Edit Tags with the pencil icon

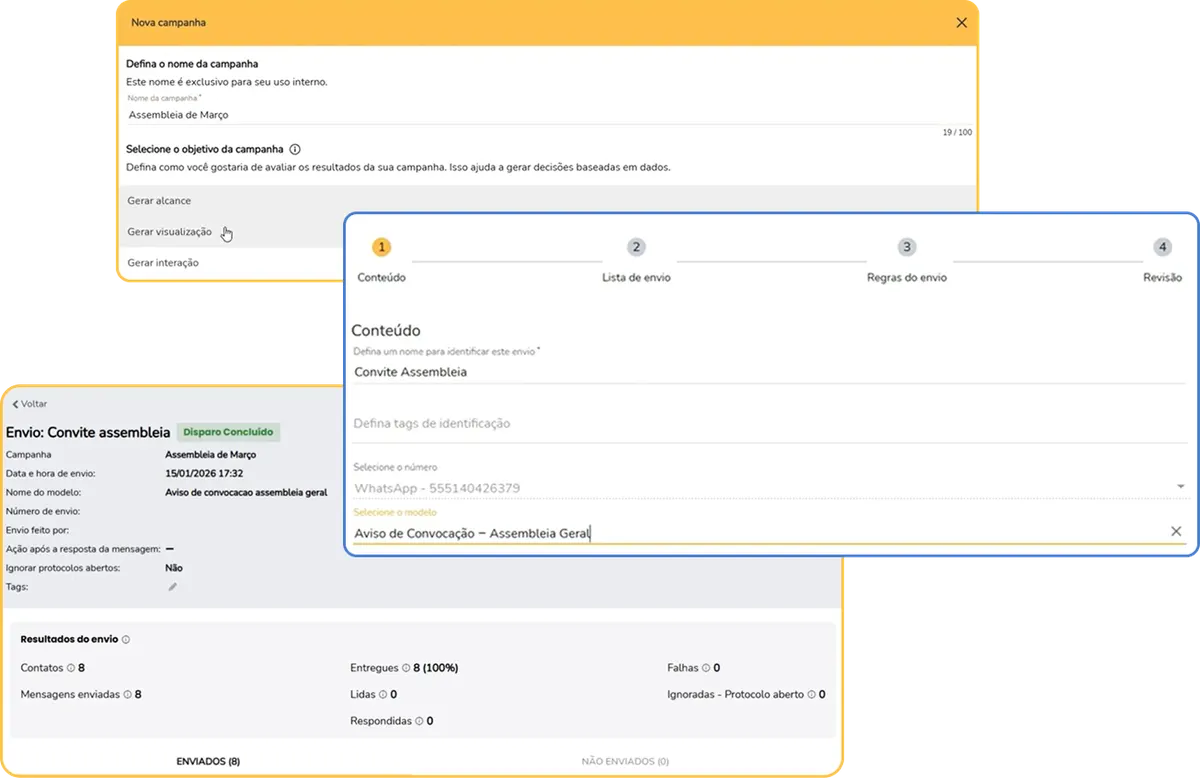[172, 587]
